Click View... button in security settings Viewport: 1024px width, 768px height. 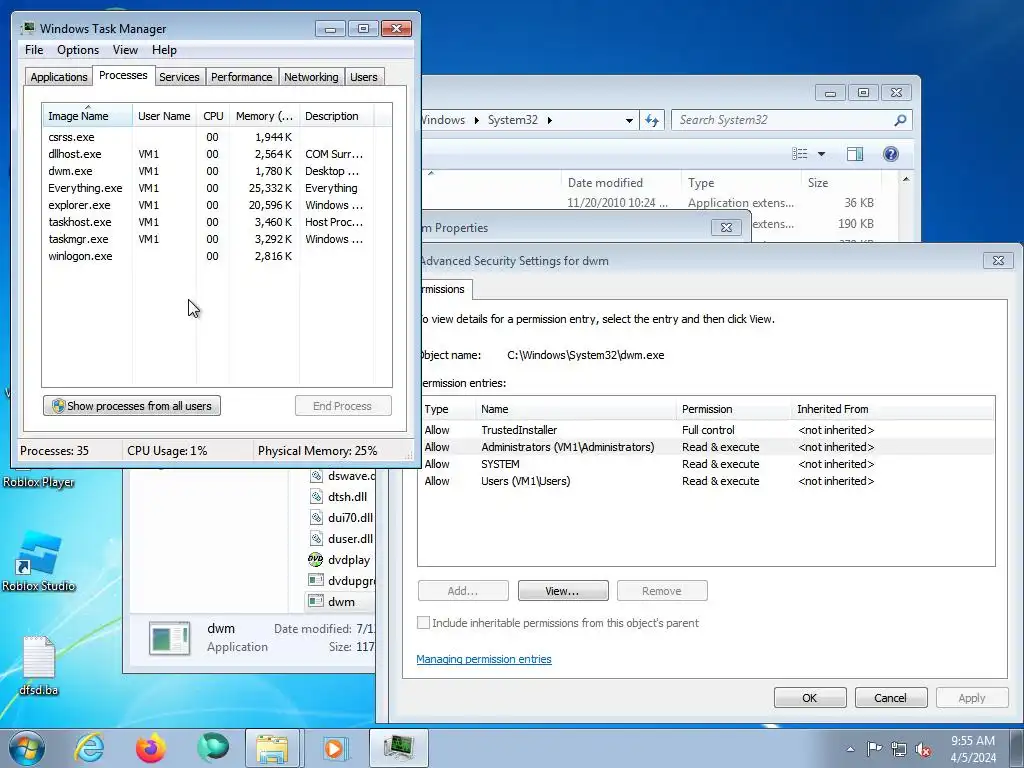pyautogui.click(x=563, y=590)
